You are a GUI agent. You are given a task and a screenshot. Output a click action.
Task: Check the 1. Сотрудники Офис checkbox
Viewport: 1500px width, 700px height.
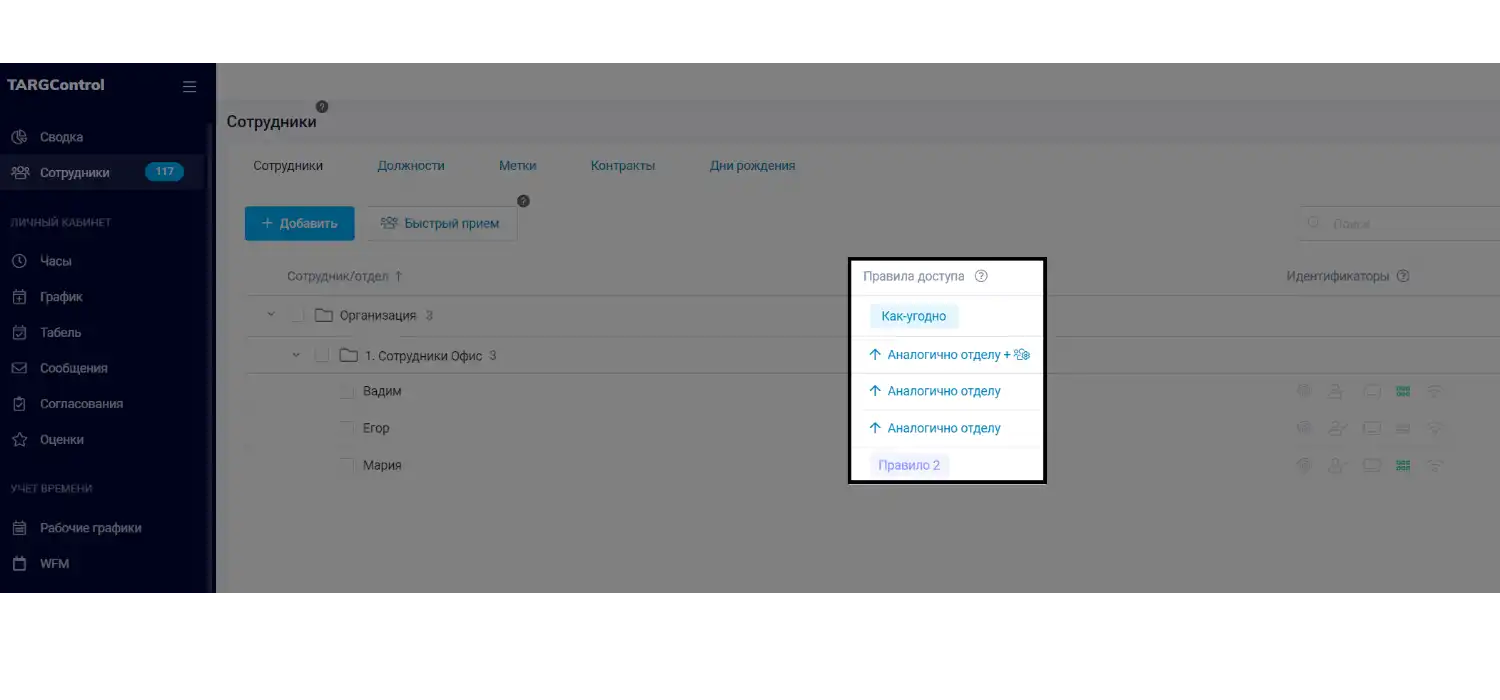(x=321, y=355)
